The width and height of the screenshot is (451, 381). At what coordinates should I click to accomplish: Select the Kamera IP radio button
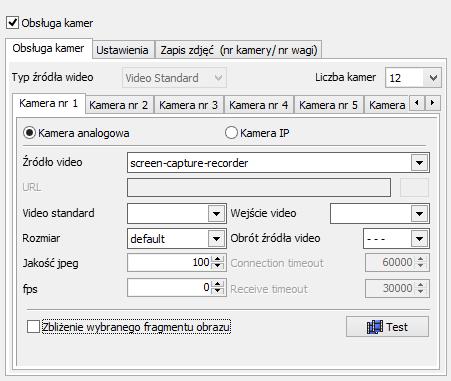pyautogui.click(x=231, y=133)
